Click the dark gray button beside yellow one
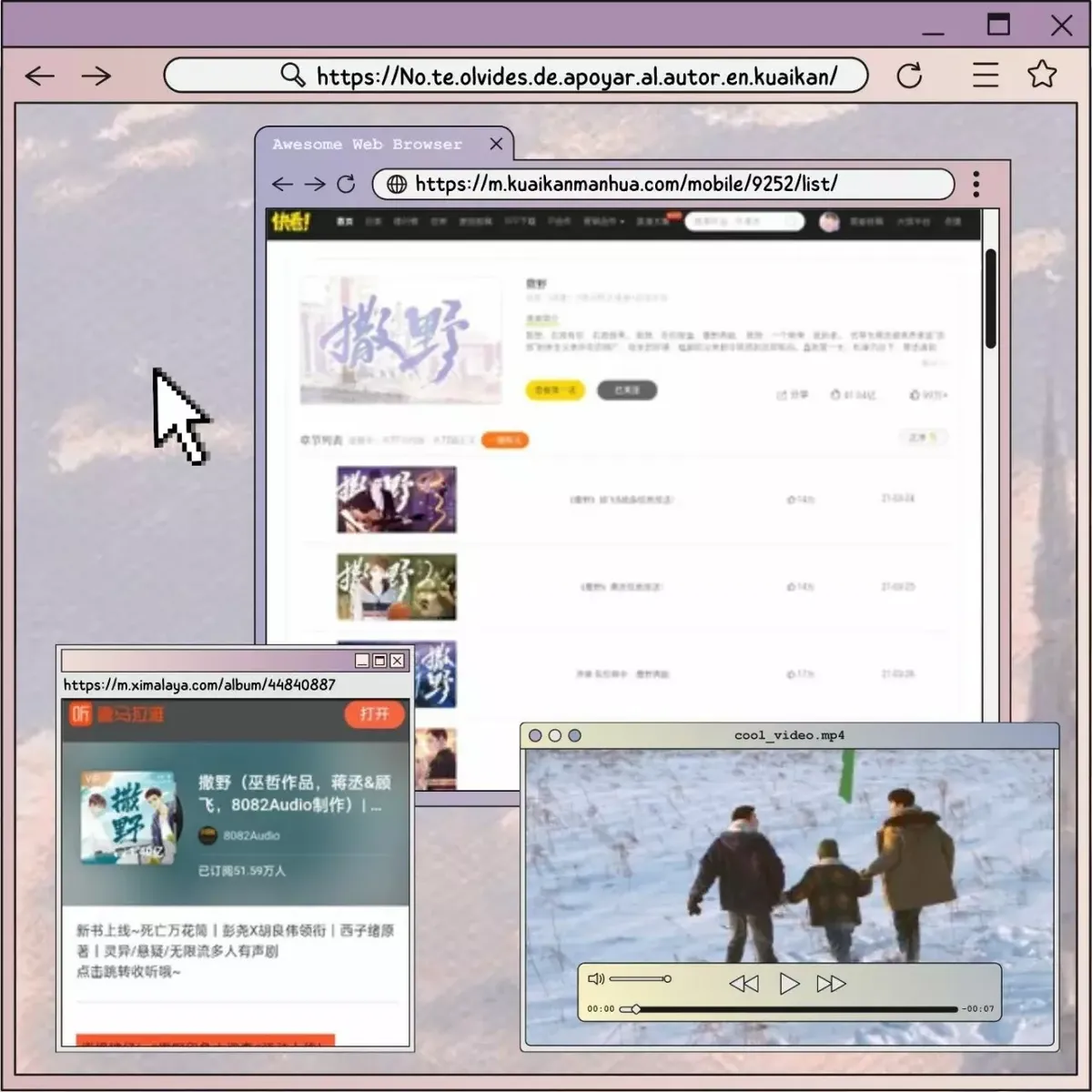Screen dimensions: 1092x1092 coord(627,389)
